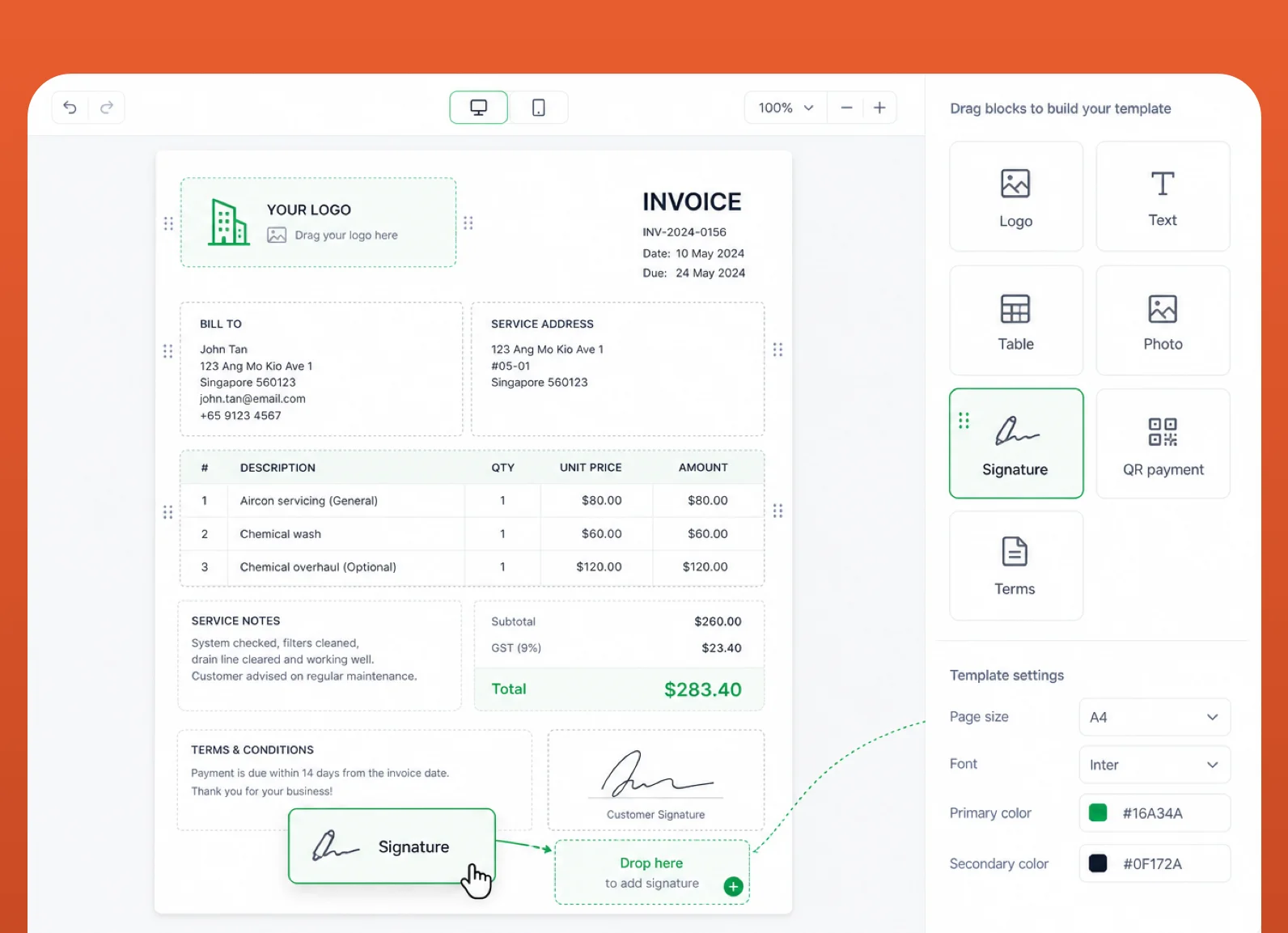Click the invoice number INV-2024-0156
The height and width of the screenshot is (933, 1288).
(x=684, y=232)
